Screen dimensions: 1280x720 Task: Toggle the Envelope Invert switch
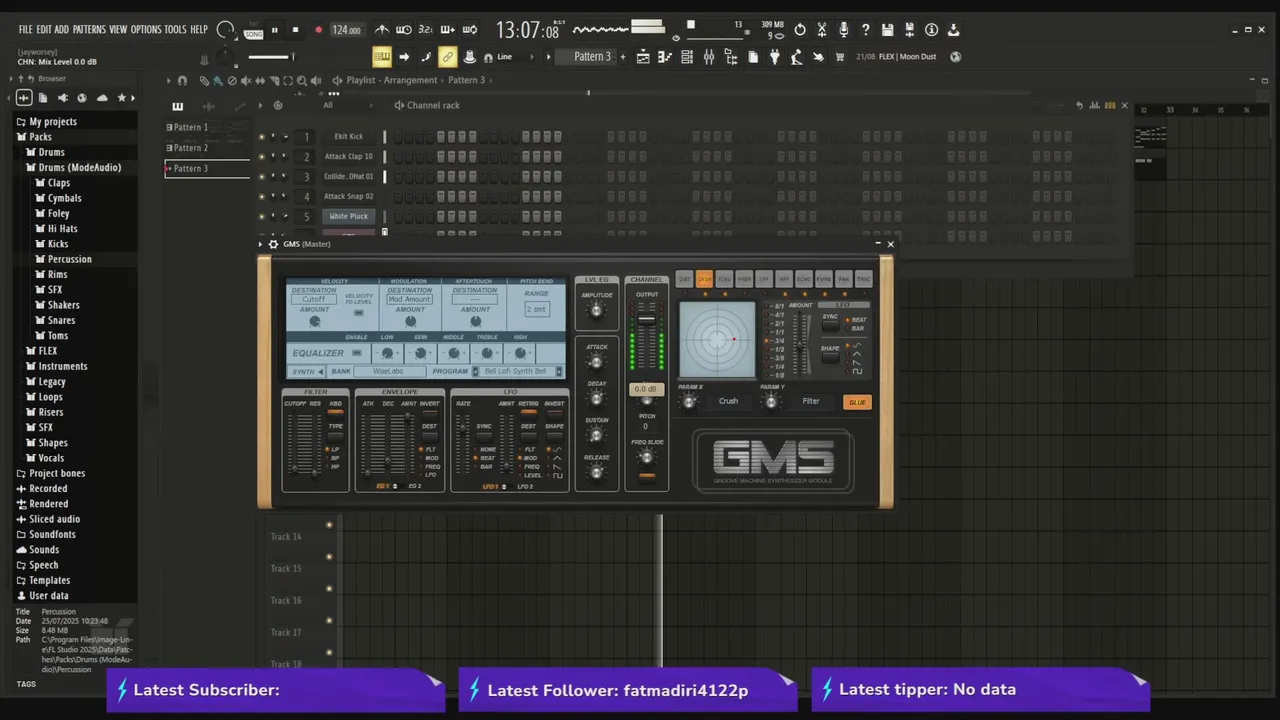tap(430, 413)
